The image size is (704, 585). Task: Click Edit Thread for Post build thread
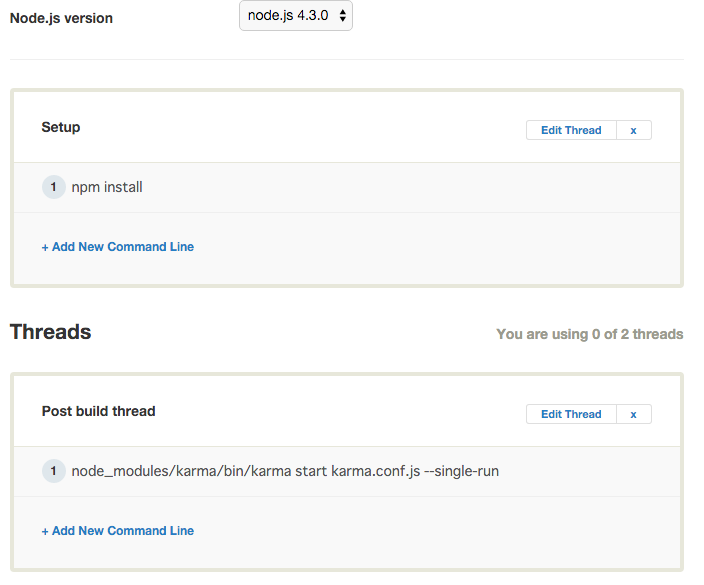pyautogui.click(x=571, y=414)
